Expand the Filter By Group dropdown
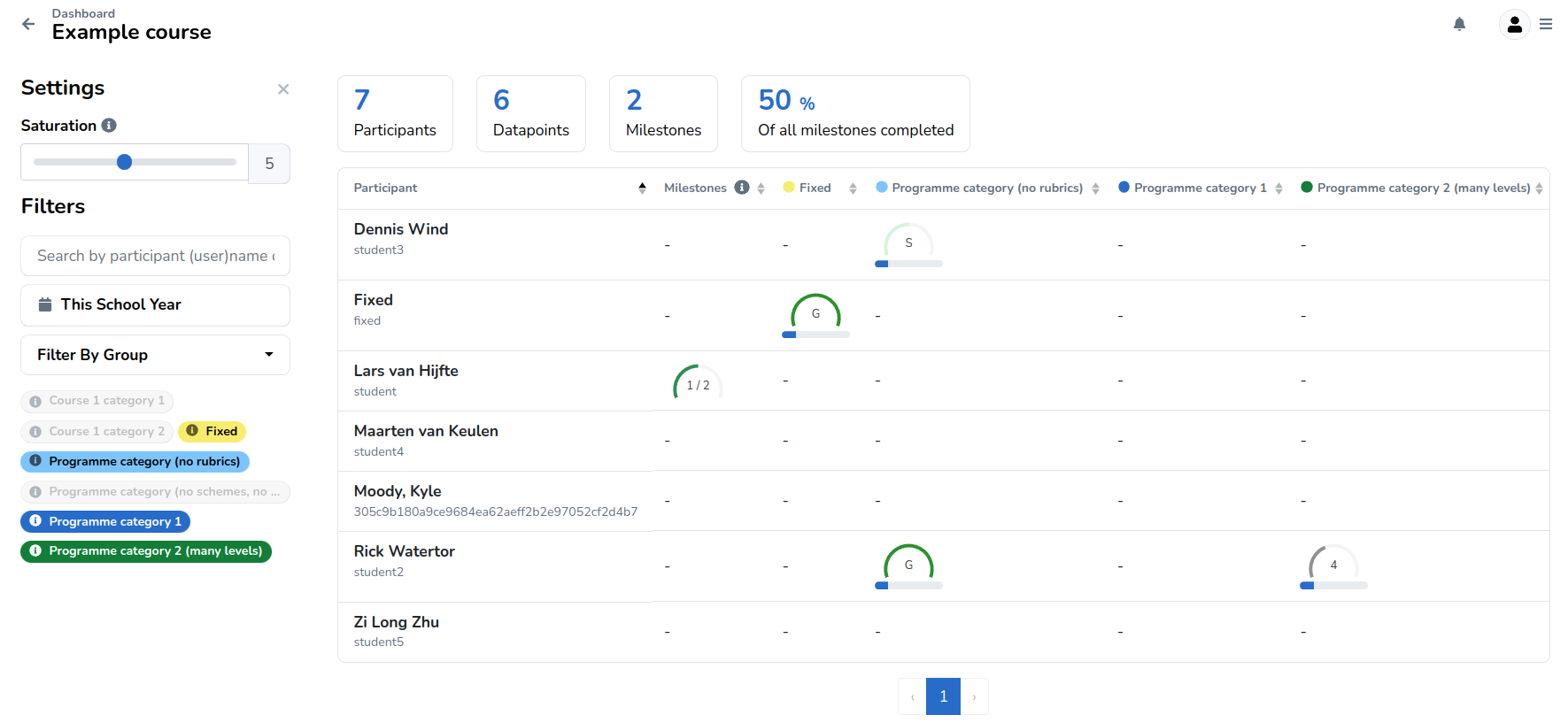The image size is (1568, 723). point(155,355)
